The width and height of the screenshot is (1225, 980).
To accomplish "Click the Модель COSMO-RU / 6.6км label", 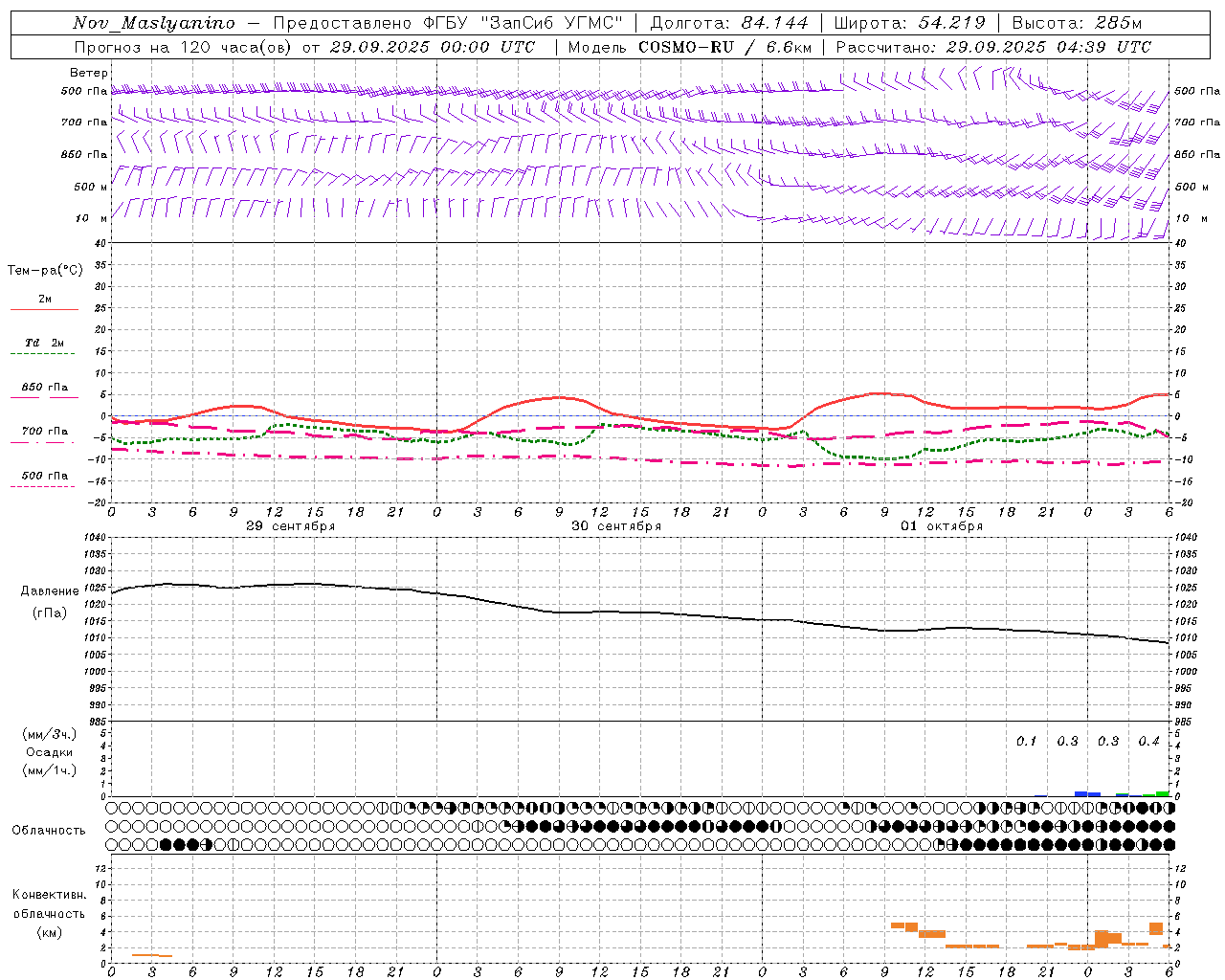I will (690, 47).
